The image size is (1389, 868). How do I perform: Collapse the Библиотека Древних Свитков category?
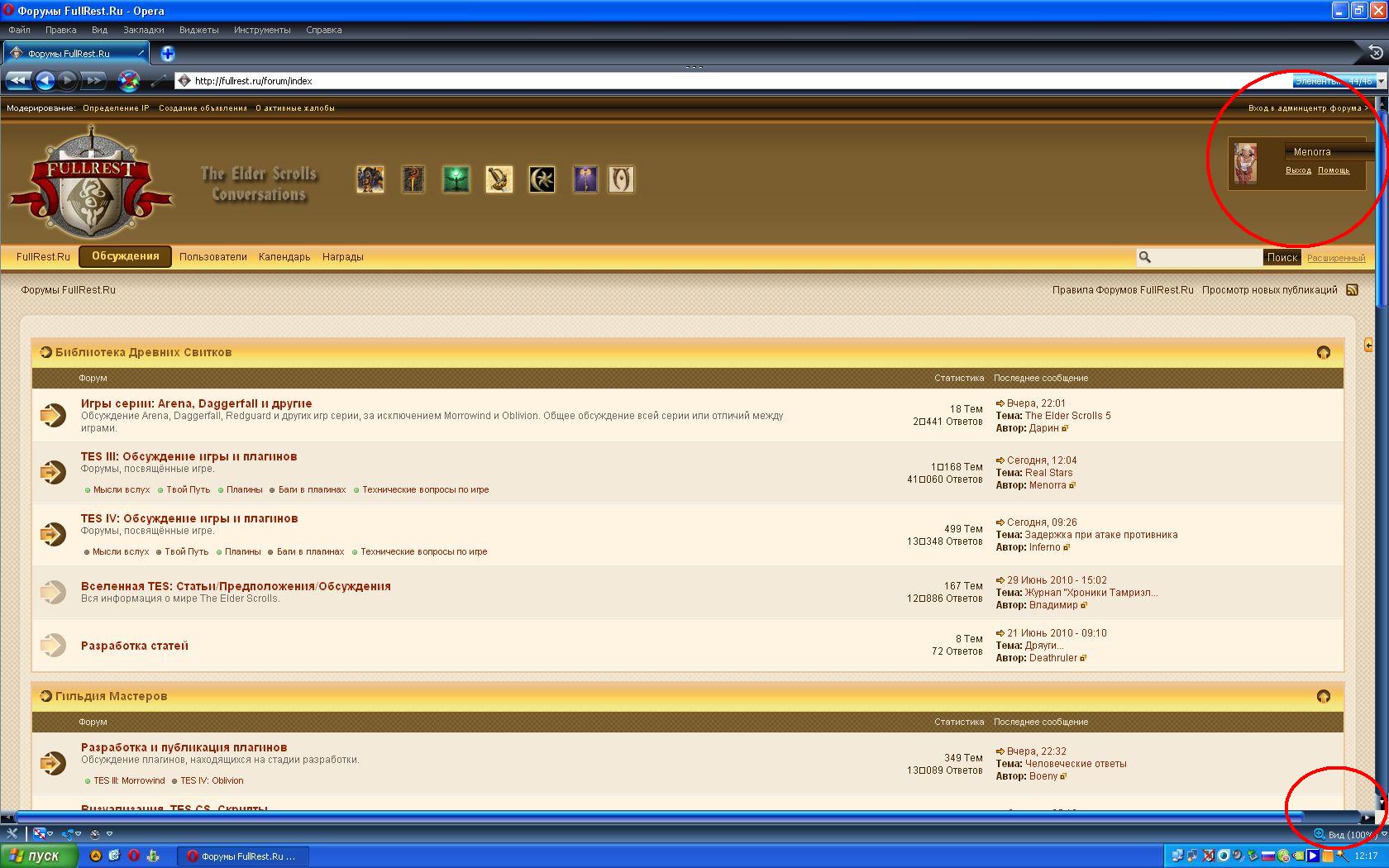pyautogui.click(x=1323, y=353)
